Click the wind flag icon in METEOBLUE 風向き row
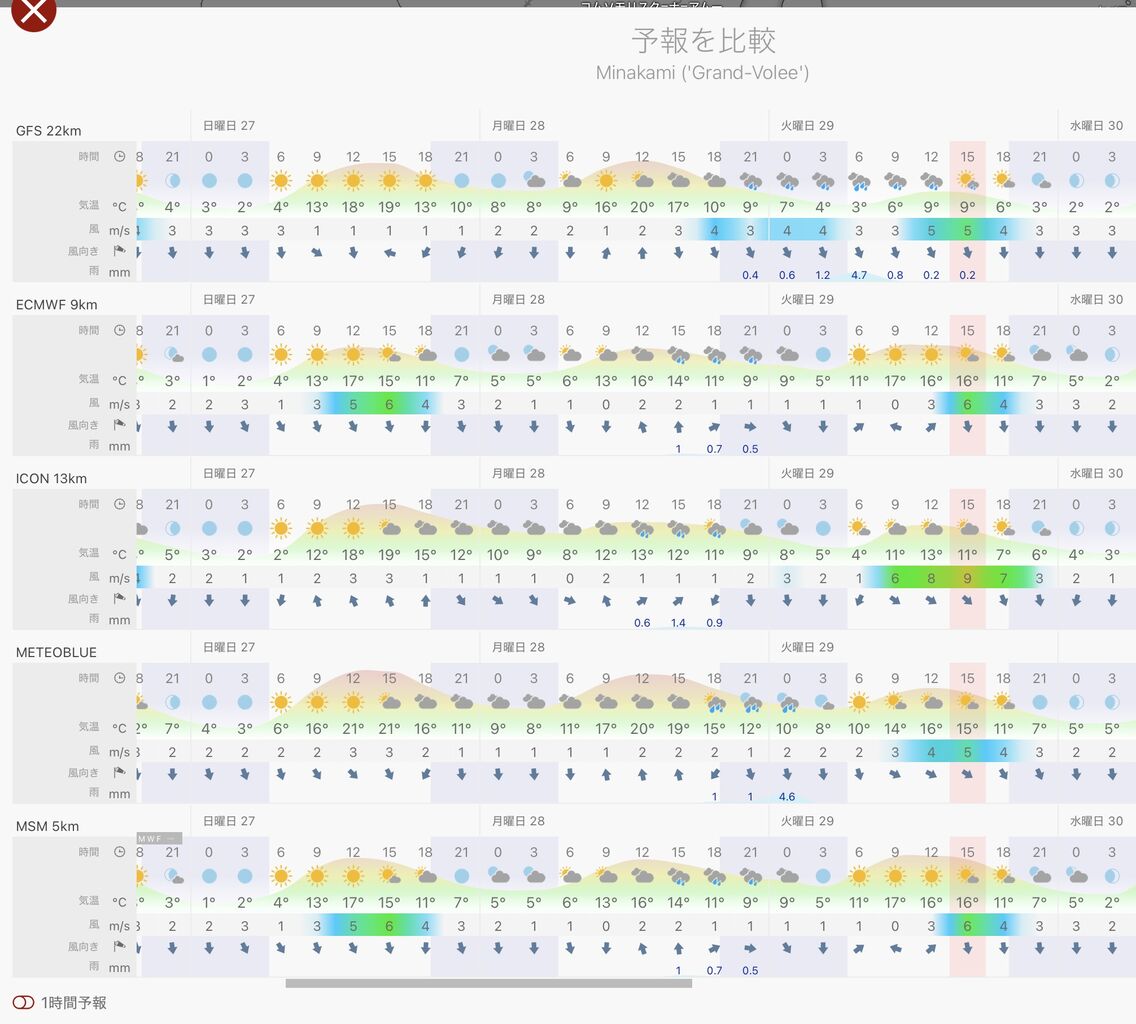This screenshot has width=1136, height=1024. (120, 773)
